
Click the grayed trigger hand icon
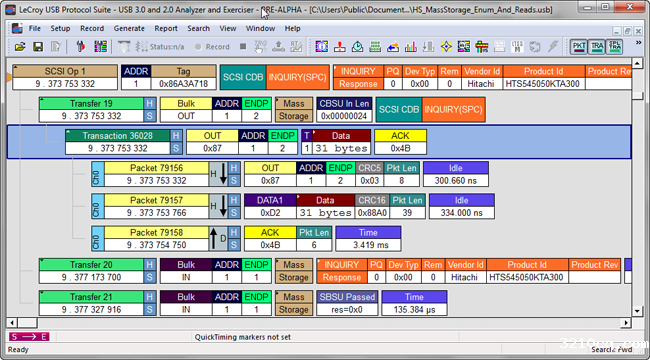pyautogui.click(x=260, y=47)
